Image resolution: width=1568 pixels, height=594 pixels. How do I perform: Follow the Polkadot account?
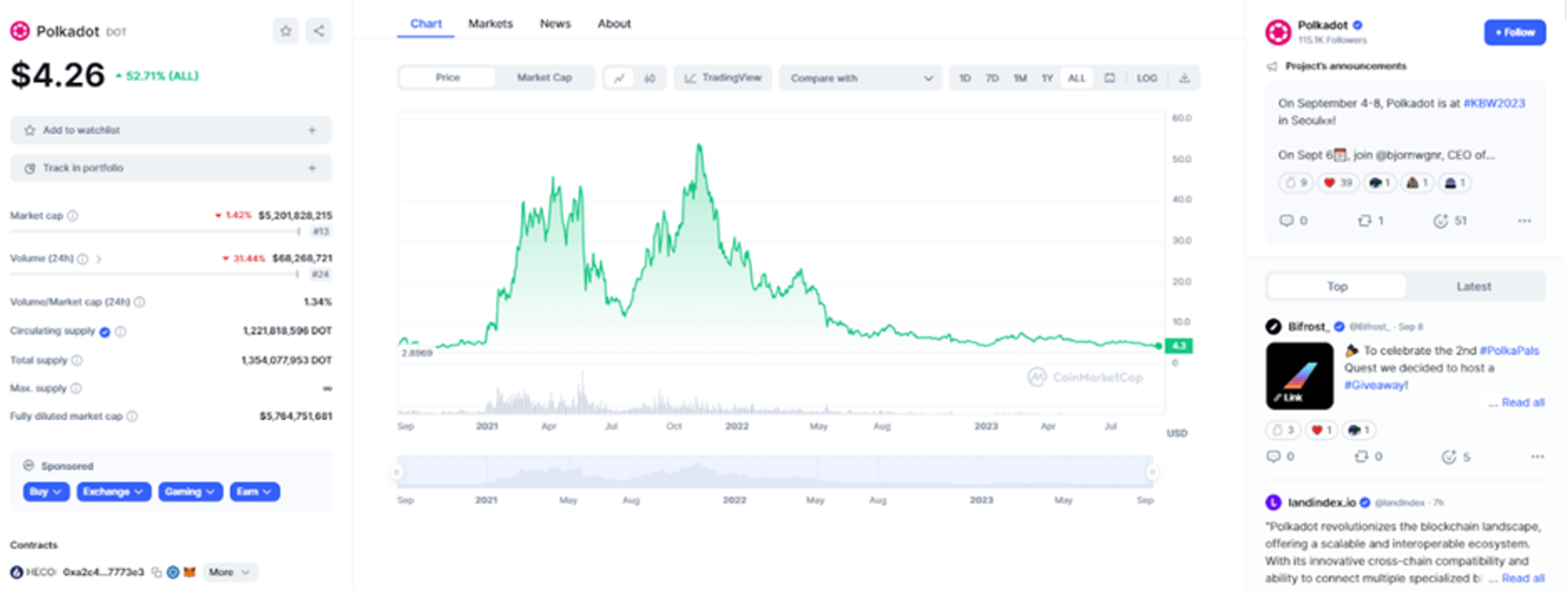coord(1514,32)
